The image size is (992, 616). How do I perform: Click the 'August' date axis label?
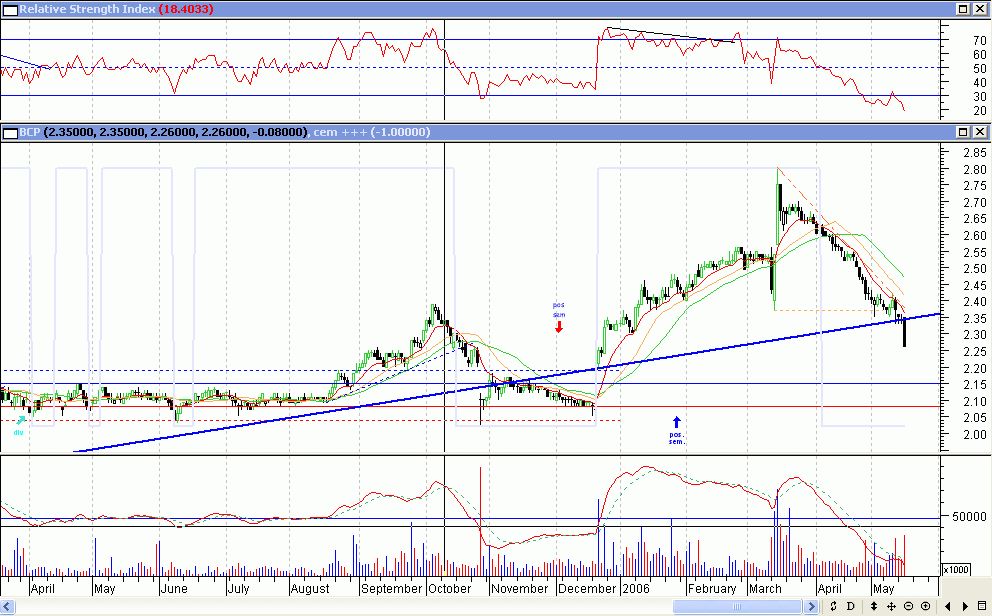310,589
